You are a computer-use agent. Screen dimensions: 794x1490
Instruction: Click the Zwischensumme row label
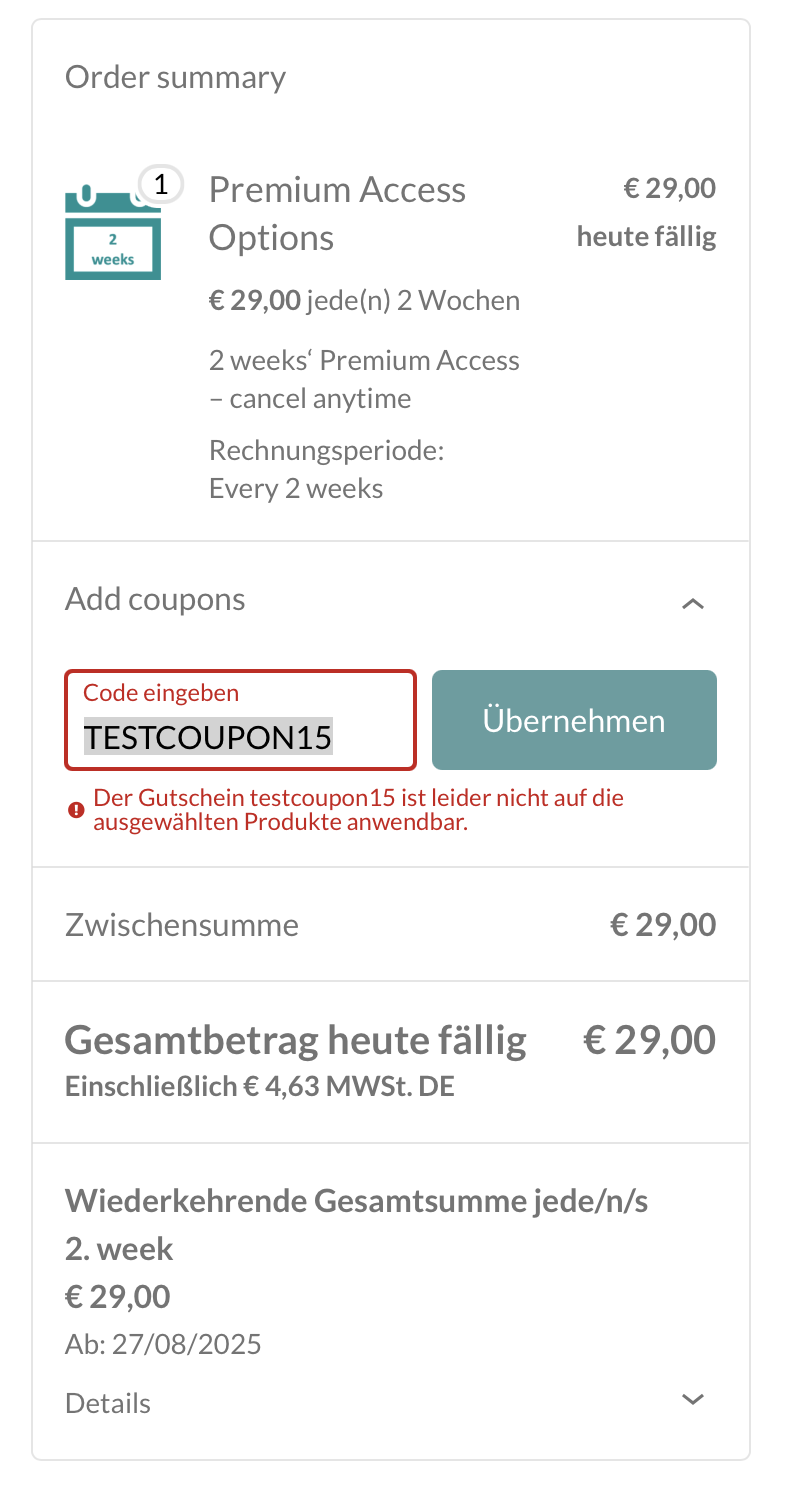pos(182,925)
